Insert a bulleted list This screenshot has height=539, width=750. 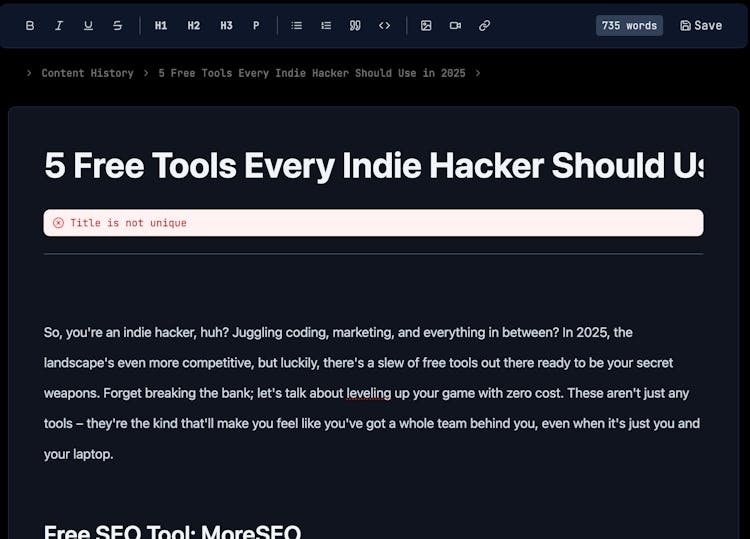click(x=297, y=26)
